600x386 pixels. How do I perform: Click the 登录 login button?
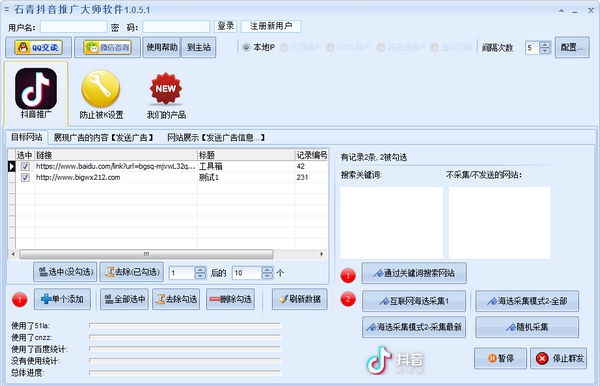[x=225, y=26]
